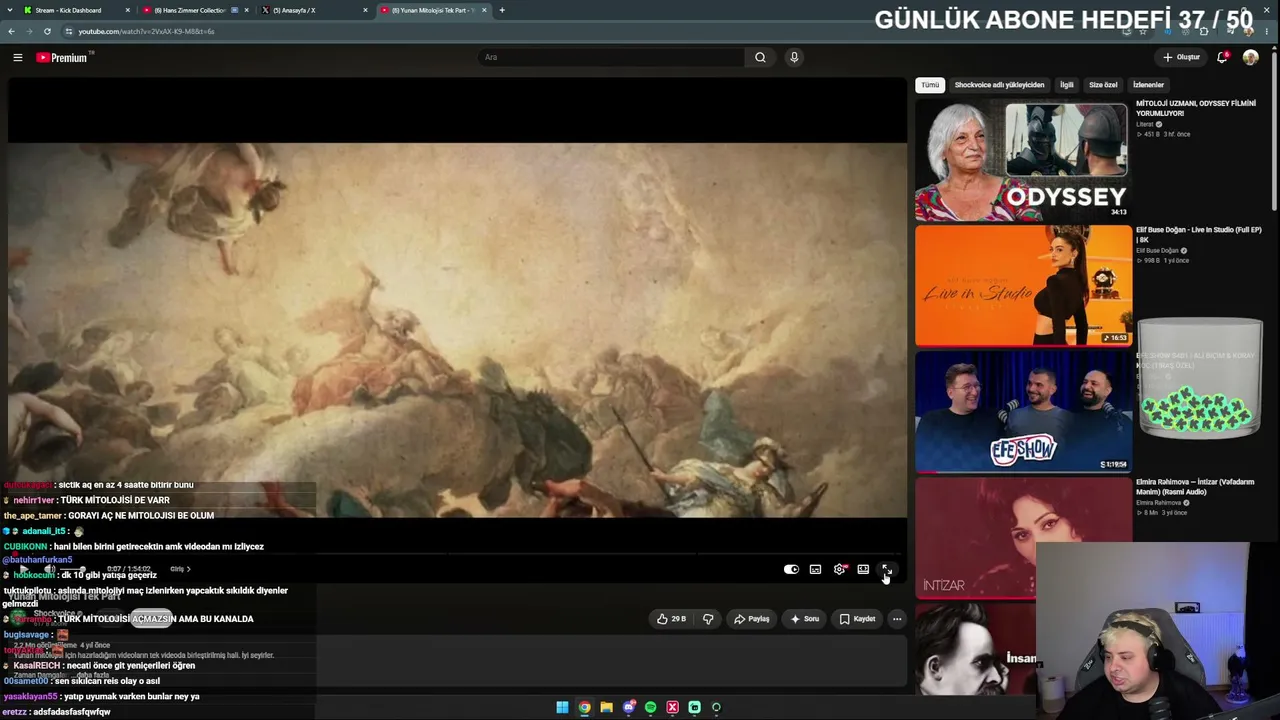
Task: Open the green app icon on taskbar
Action: tap(694, 707)
